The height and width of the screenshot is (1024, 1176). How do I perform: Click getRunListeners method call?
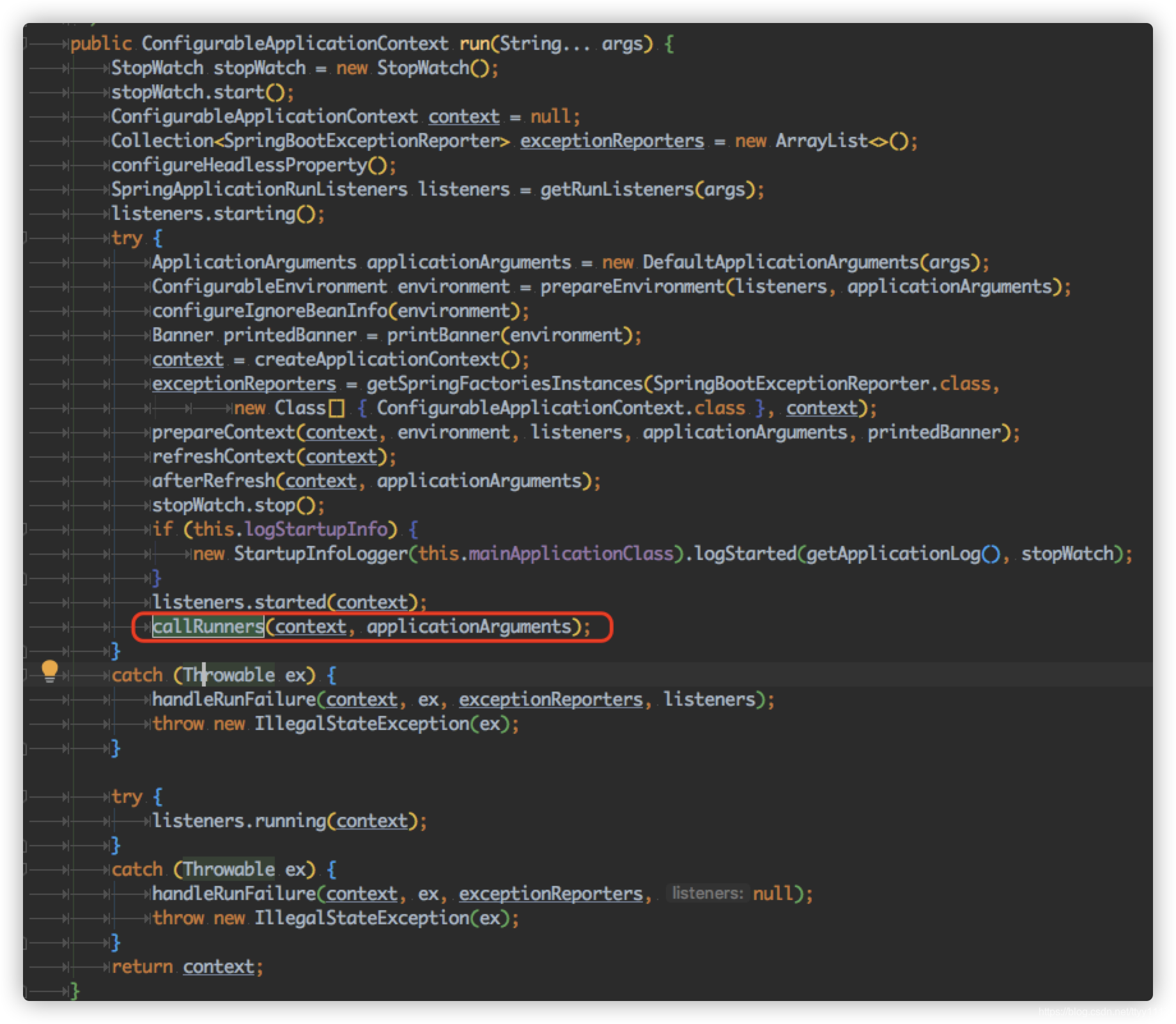(617, 189)
